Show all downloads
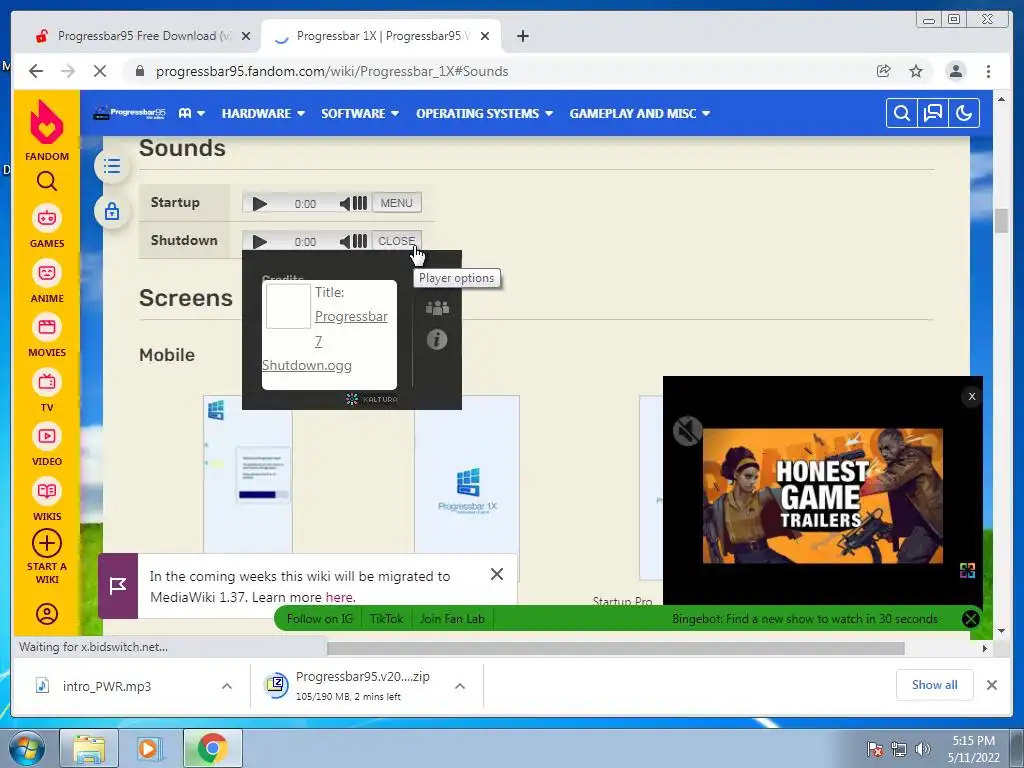This screenshot has height=768, width=1024. 935,684
